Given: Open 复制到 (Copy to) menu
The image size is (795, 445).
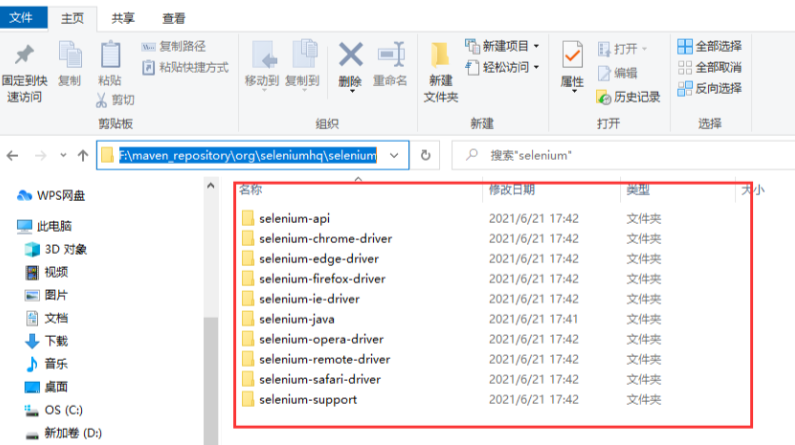Looking at the screenshot, I should pos(303,65).
